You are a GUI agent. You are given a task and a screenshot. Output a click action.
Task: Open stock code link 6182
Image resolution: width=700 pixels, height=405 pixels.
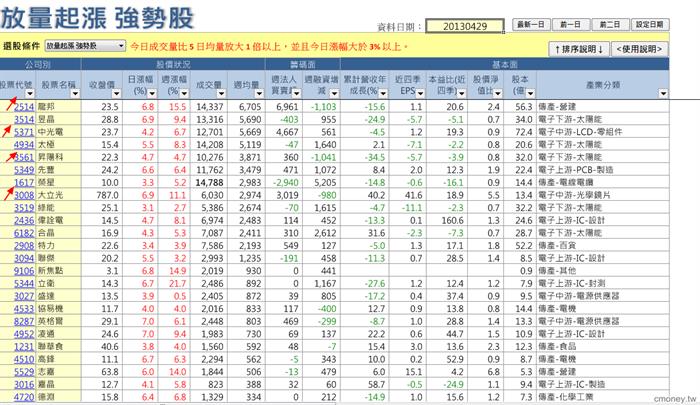coord(24,233)
